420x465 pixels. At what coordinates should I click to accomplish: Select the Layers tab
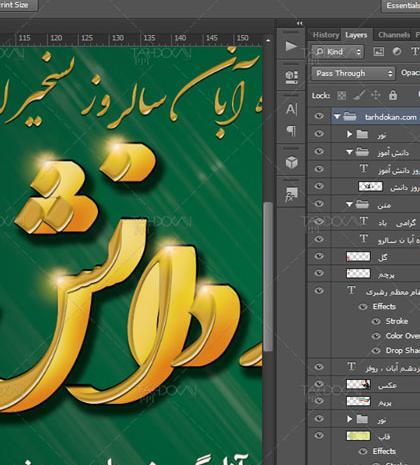point(356,35)
